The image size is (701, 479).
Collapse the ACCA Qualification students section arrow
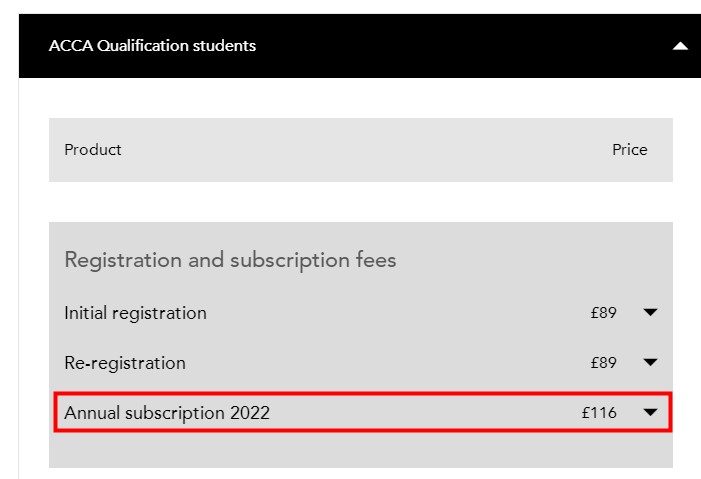click(680, 46)
